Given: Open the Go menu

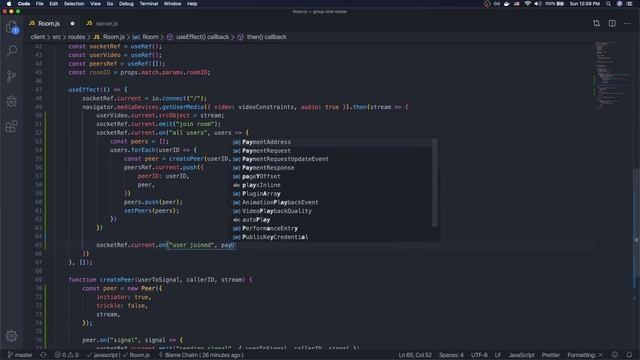Looking at the screenshot, I should pyautogui.click(x=110, y=4).
